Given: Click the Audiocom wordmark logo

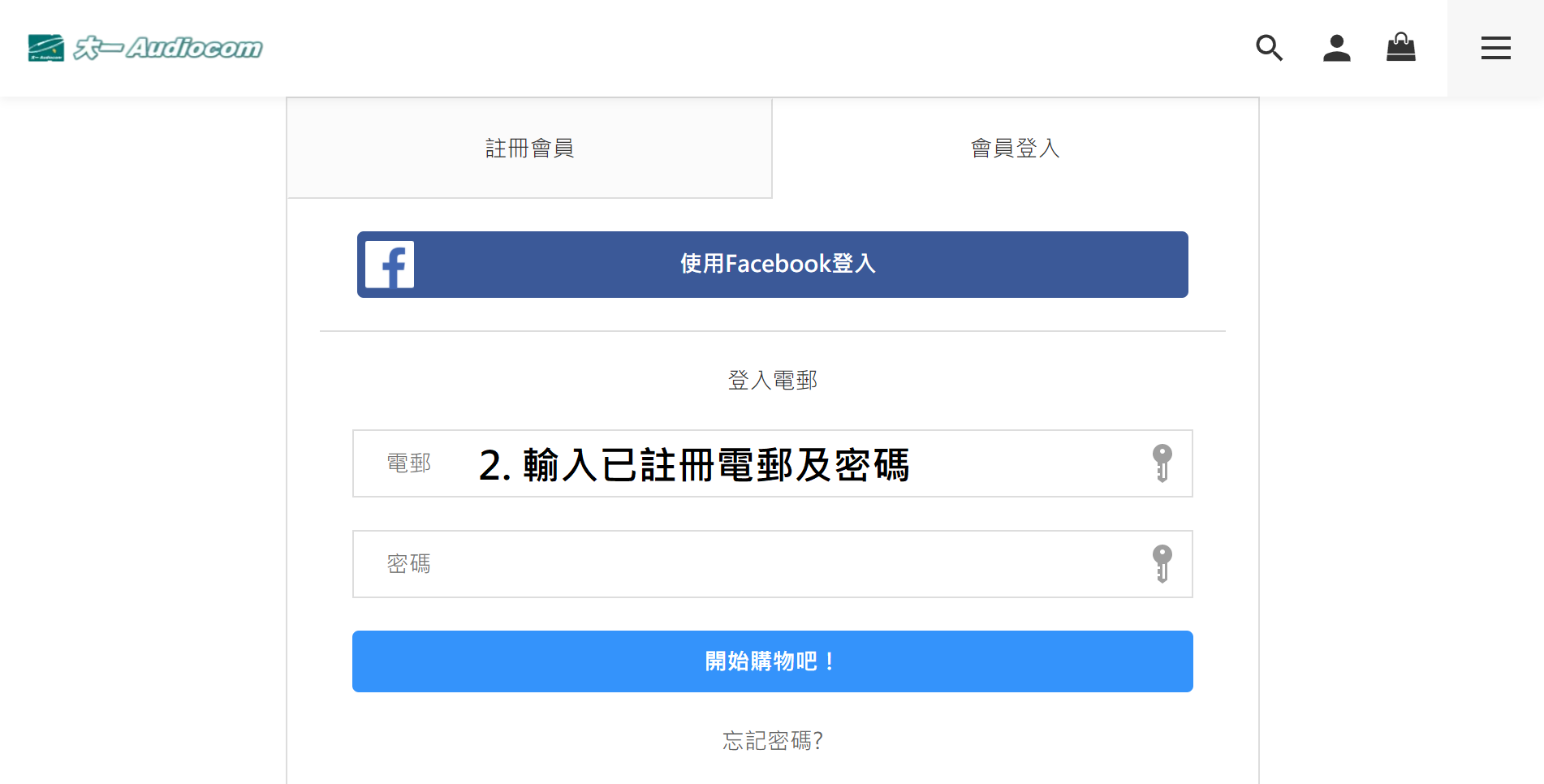Looking at the screenshot, I should [169, 48].
